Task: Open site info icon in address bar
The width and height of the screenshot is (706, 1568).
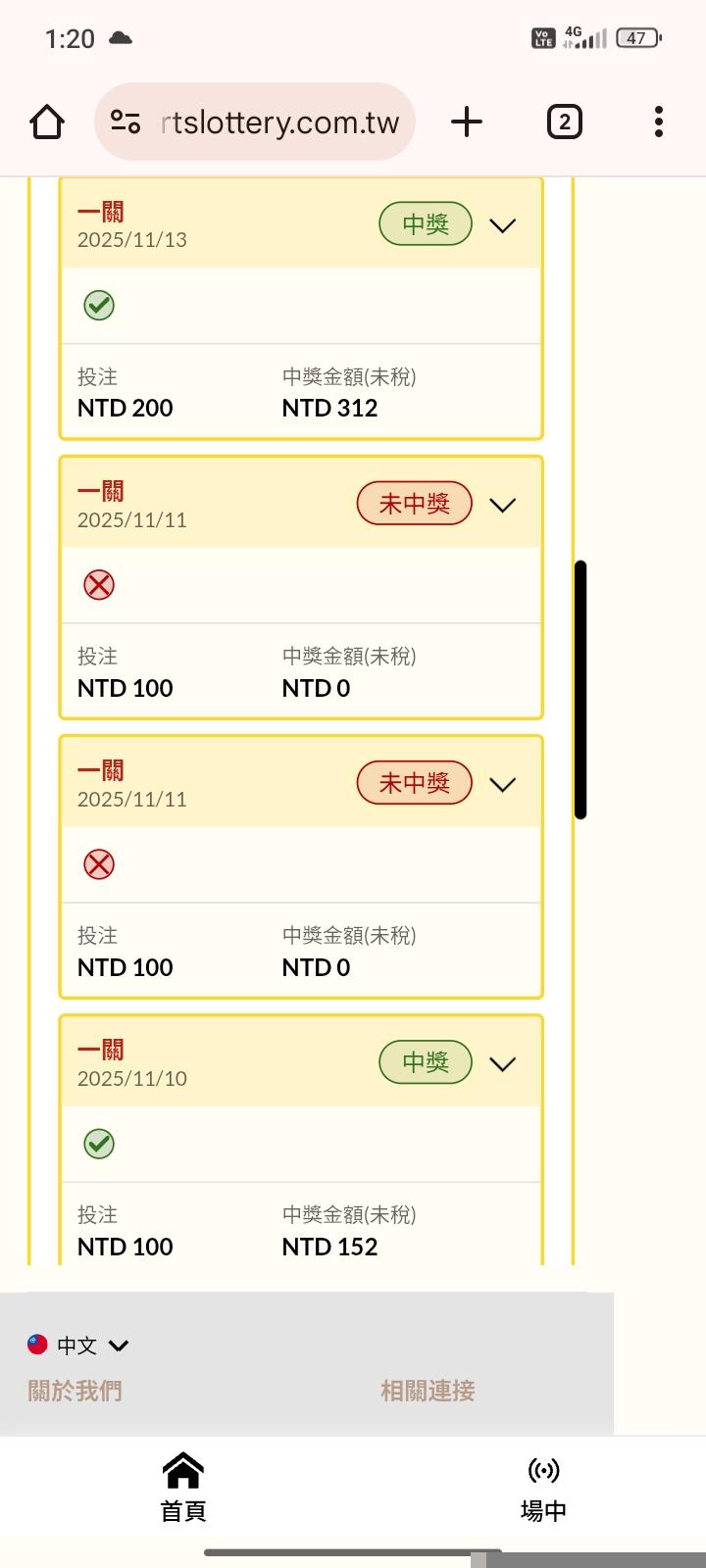Action: [x=126, y=122]
